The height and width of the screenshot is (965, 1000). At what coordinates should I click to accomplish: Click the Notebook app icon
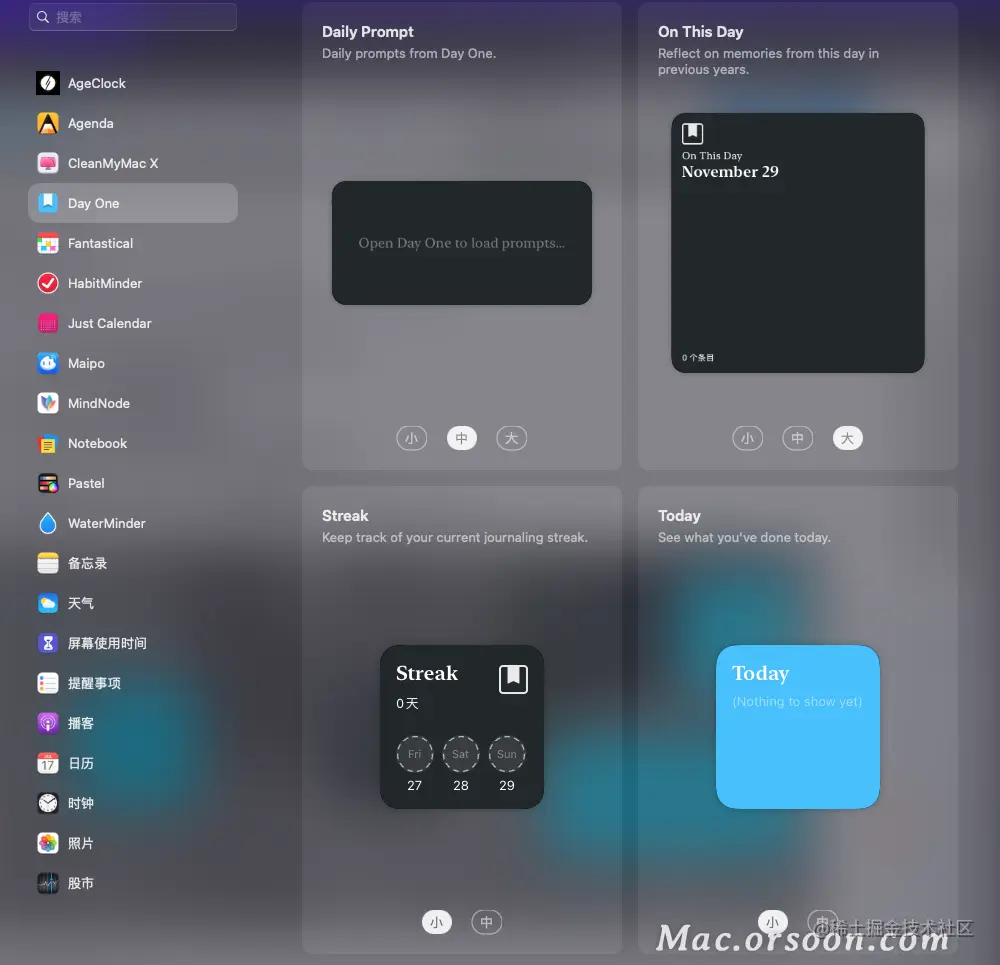tap(48, 443)
